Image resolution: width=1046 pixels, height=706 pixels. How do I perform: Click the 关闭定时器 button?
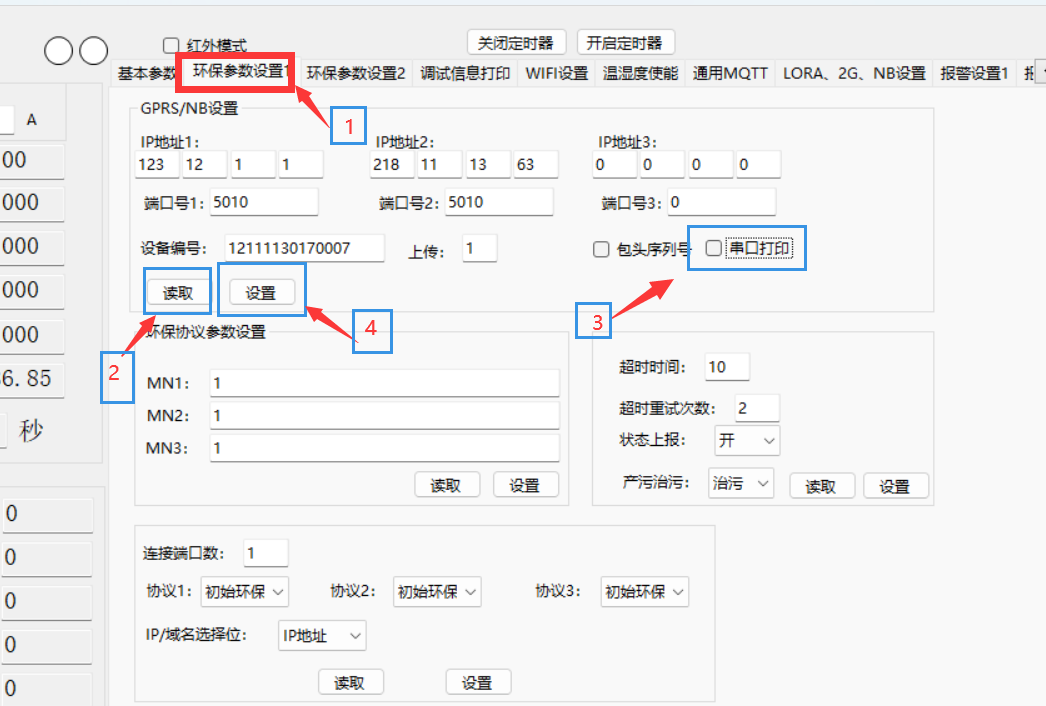pyautogui.click(x=516, y=43)
